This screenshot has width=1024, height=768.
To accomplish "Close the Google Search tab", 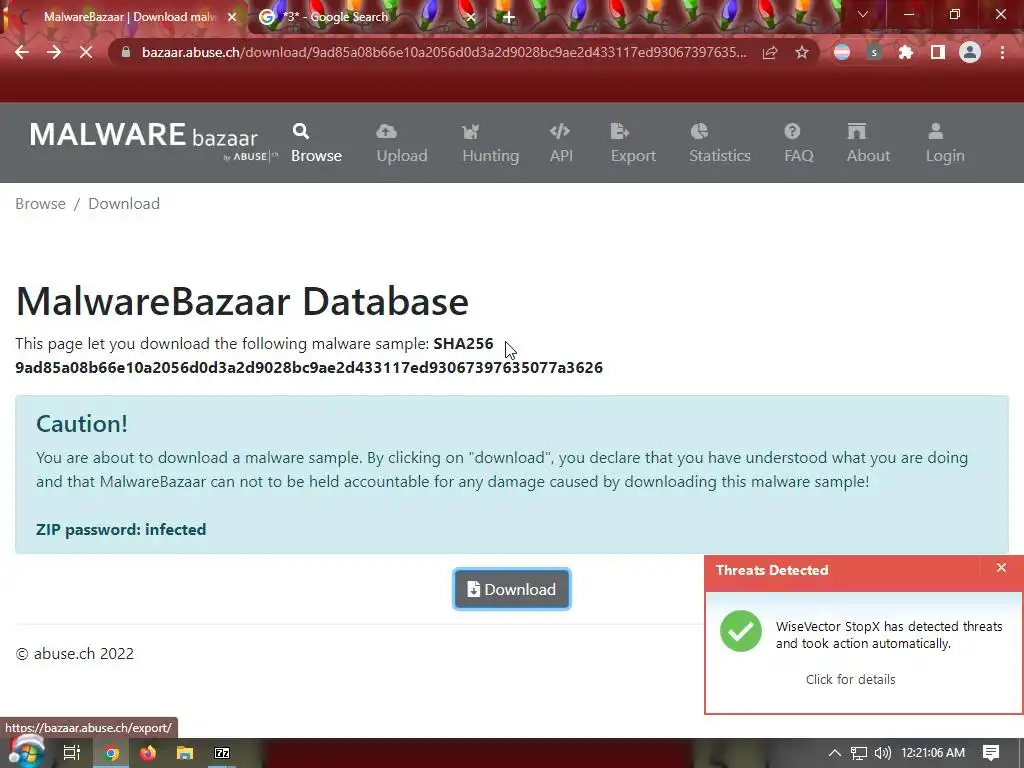I will pos(471,17).
